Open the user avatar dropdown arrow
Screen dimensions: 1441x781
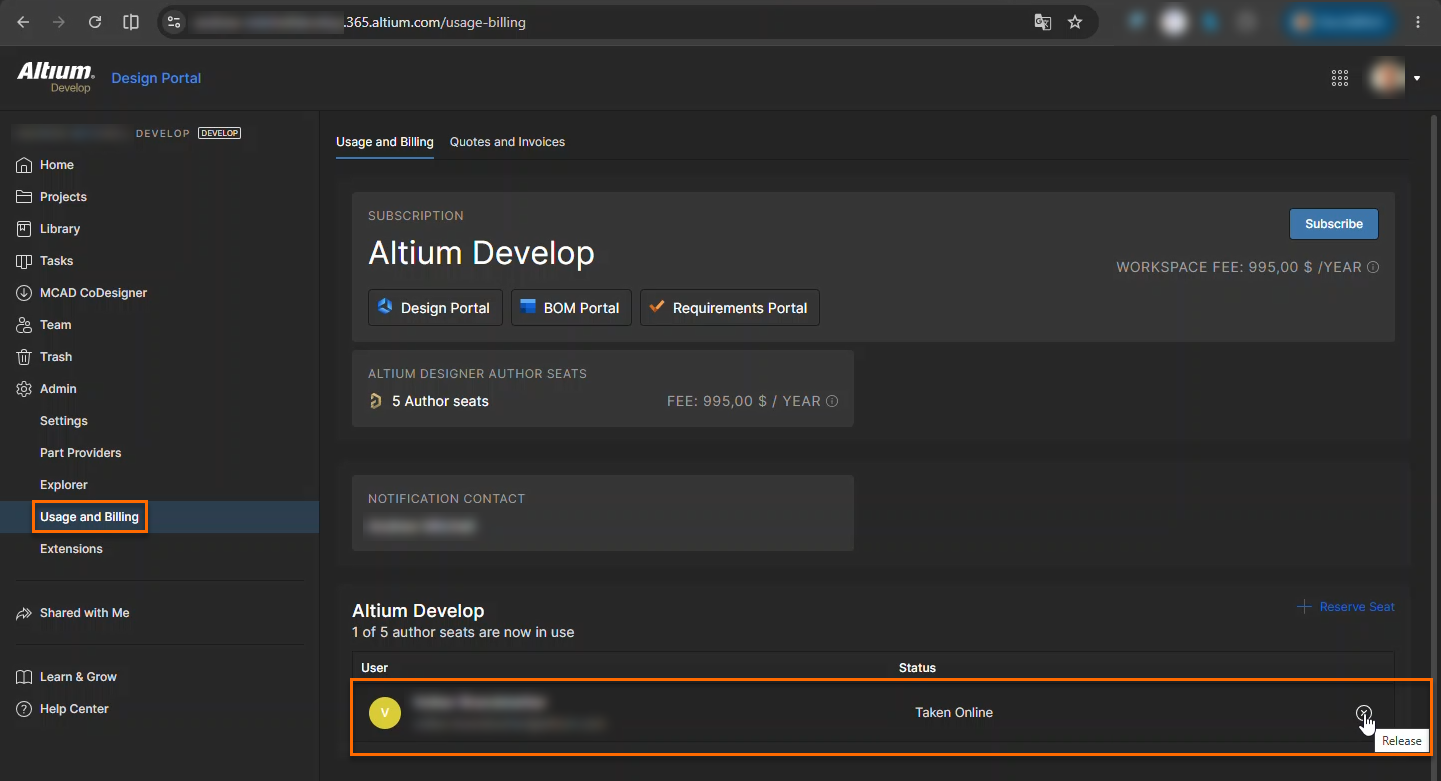[x=1417, y=78]
